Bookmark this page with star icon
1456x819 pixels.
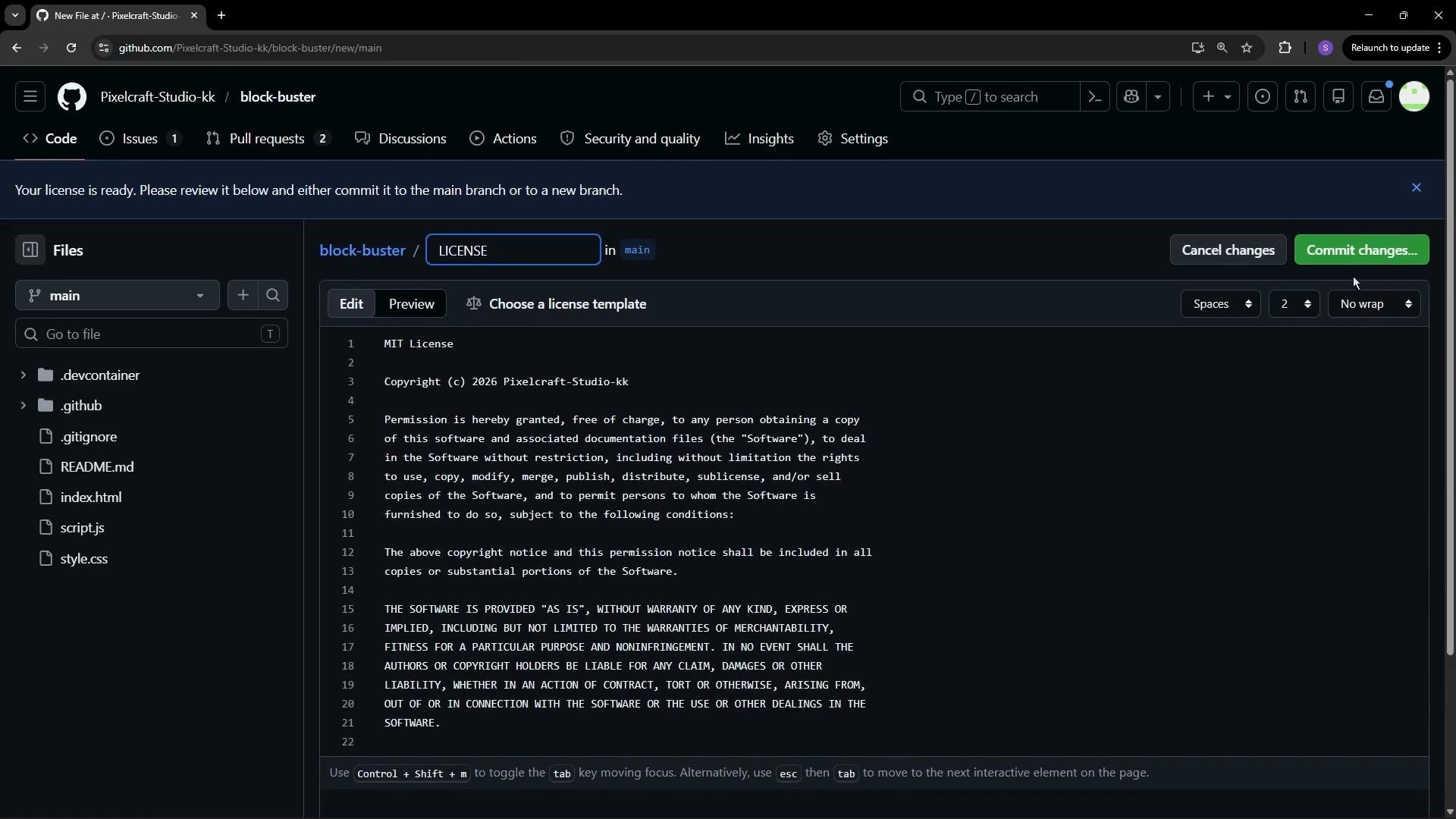pyautogui.click(x=1247, y=48)
